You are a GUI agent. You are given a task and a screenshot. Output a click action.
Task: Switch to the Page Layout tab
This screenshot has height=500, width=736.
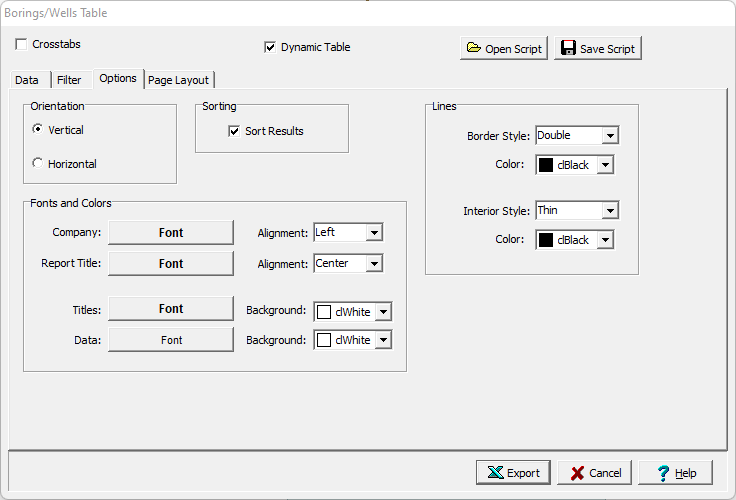pos(179,80)
